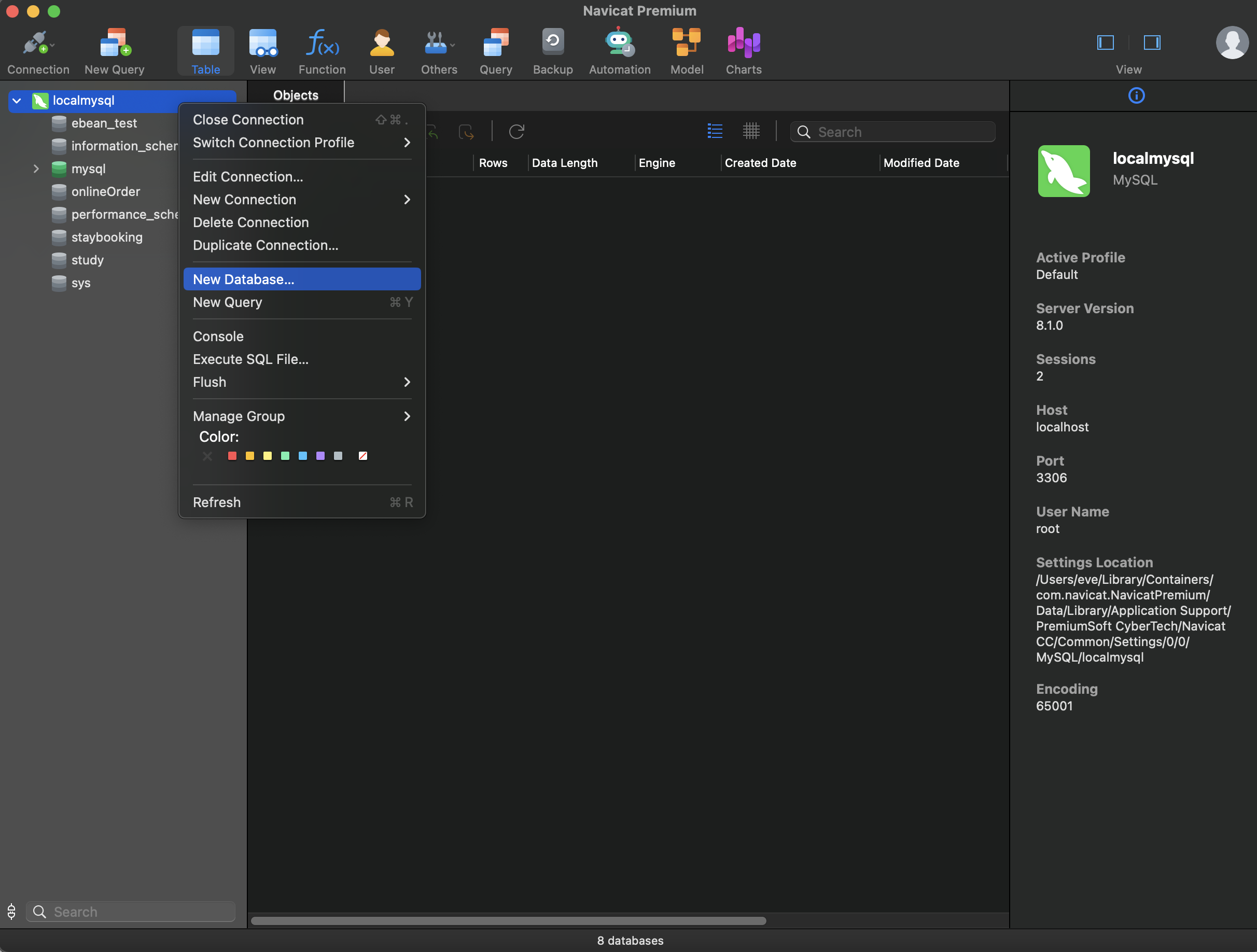The height and width of the screenshot is (952, 1257).
Task: Switch objects to grid view
Action: [751, 131]
